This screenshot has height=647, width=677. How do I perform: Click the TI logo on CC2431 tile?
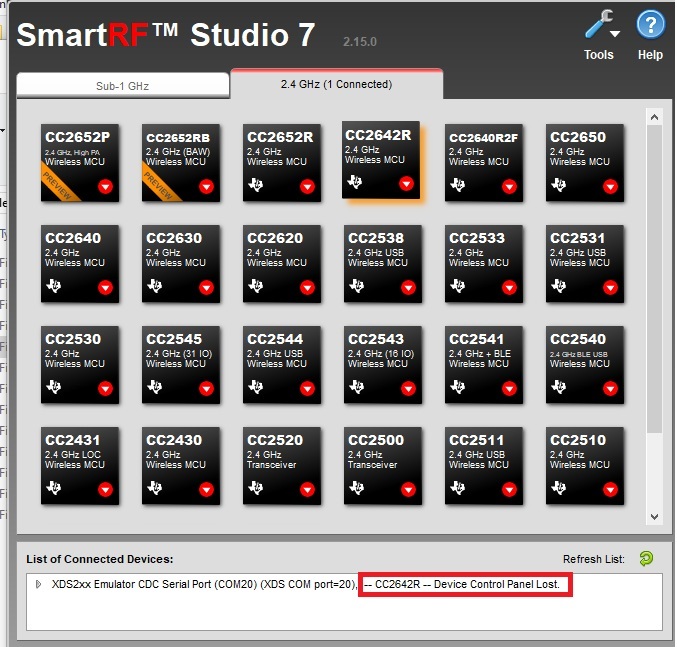click(x=54, y=488)
